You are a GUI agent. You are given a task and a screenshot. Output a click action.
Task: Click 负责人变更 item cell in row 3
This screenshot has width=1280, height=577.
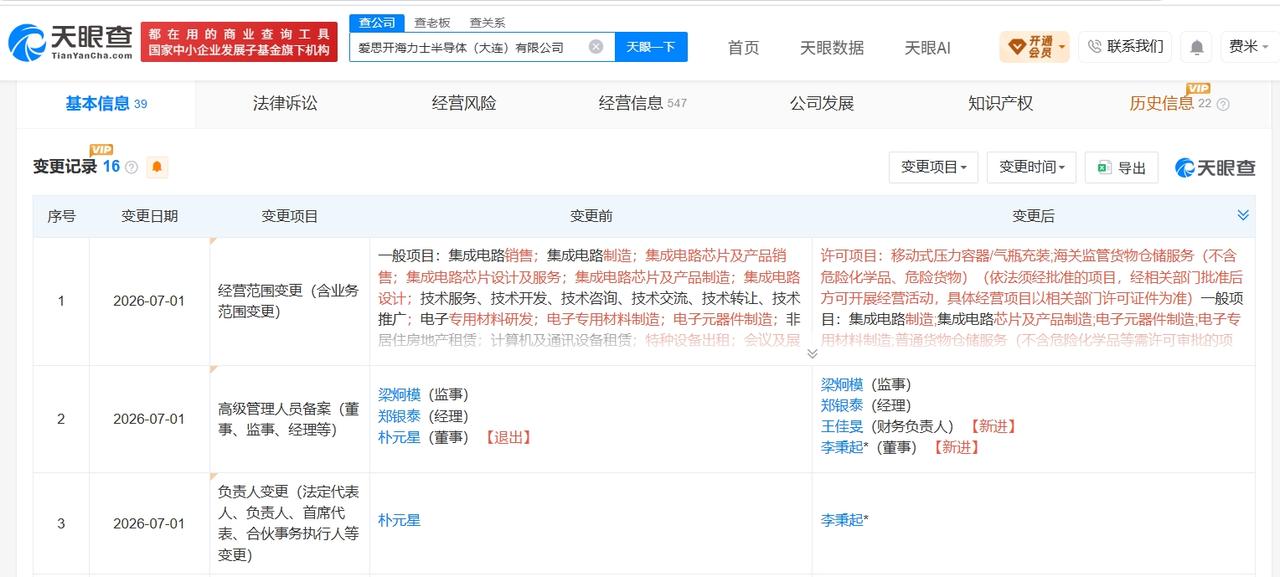pyautogui.click(x=288, y=523)
